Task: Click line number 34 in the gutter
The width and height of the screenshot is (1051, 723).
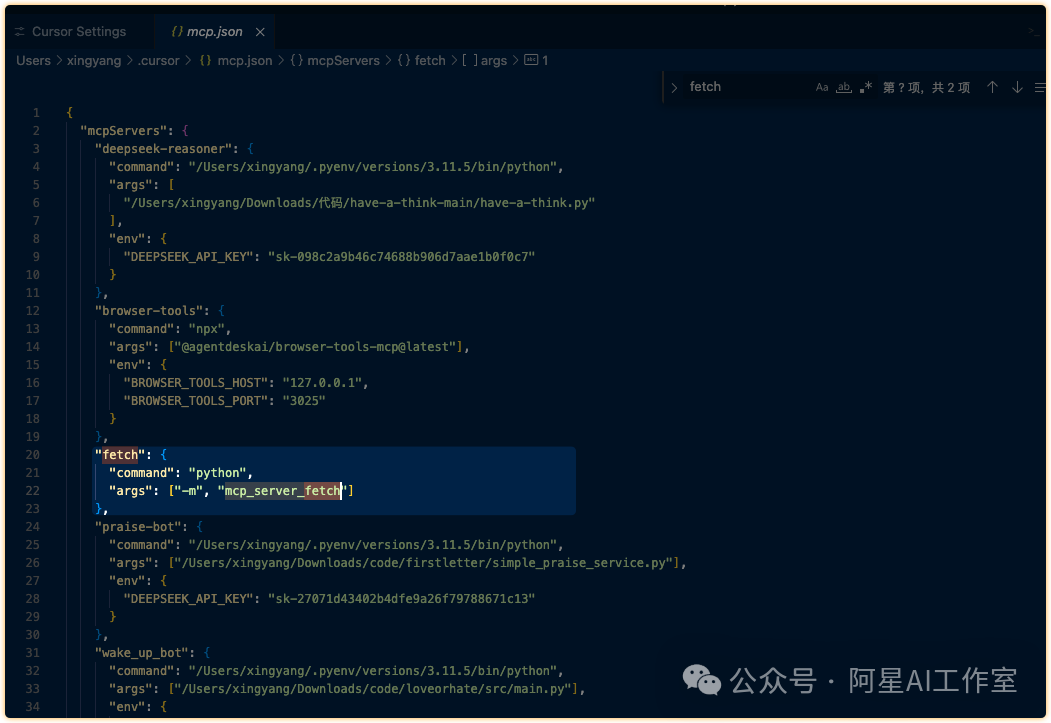Action: click(33, 707)
